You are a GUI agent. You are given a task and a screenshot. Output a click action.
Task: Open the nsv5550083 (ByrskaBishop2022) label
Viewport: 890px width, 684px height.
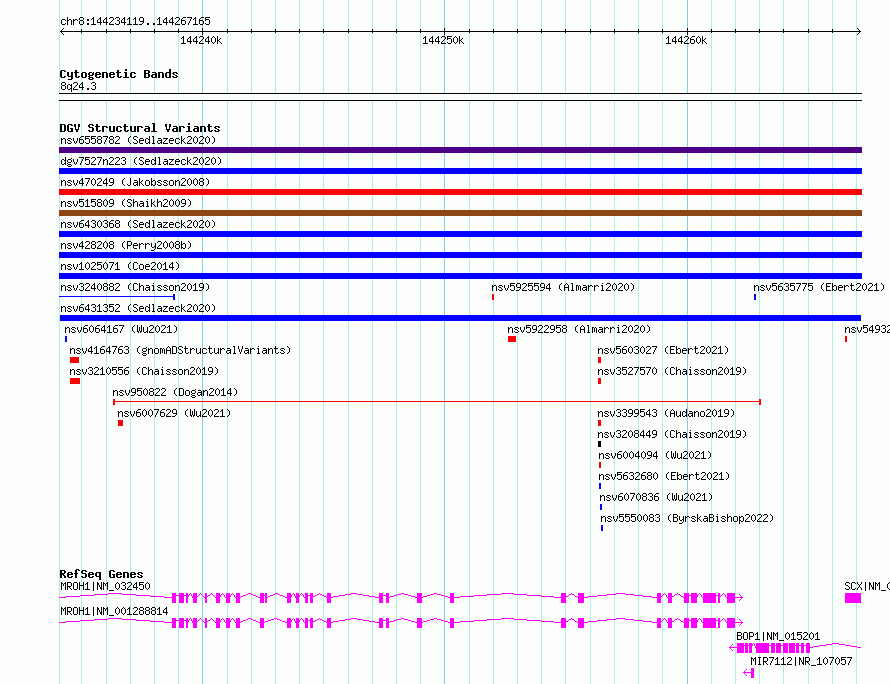coord(687,518)
